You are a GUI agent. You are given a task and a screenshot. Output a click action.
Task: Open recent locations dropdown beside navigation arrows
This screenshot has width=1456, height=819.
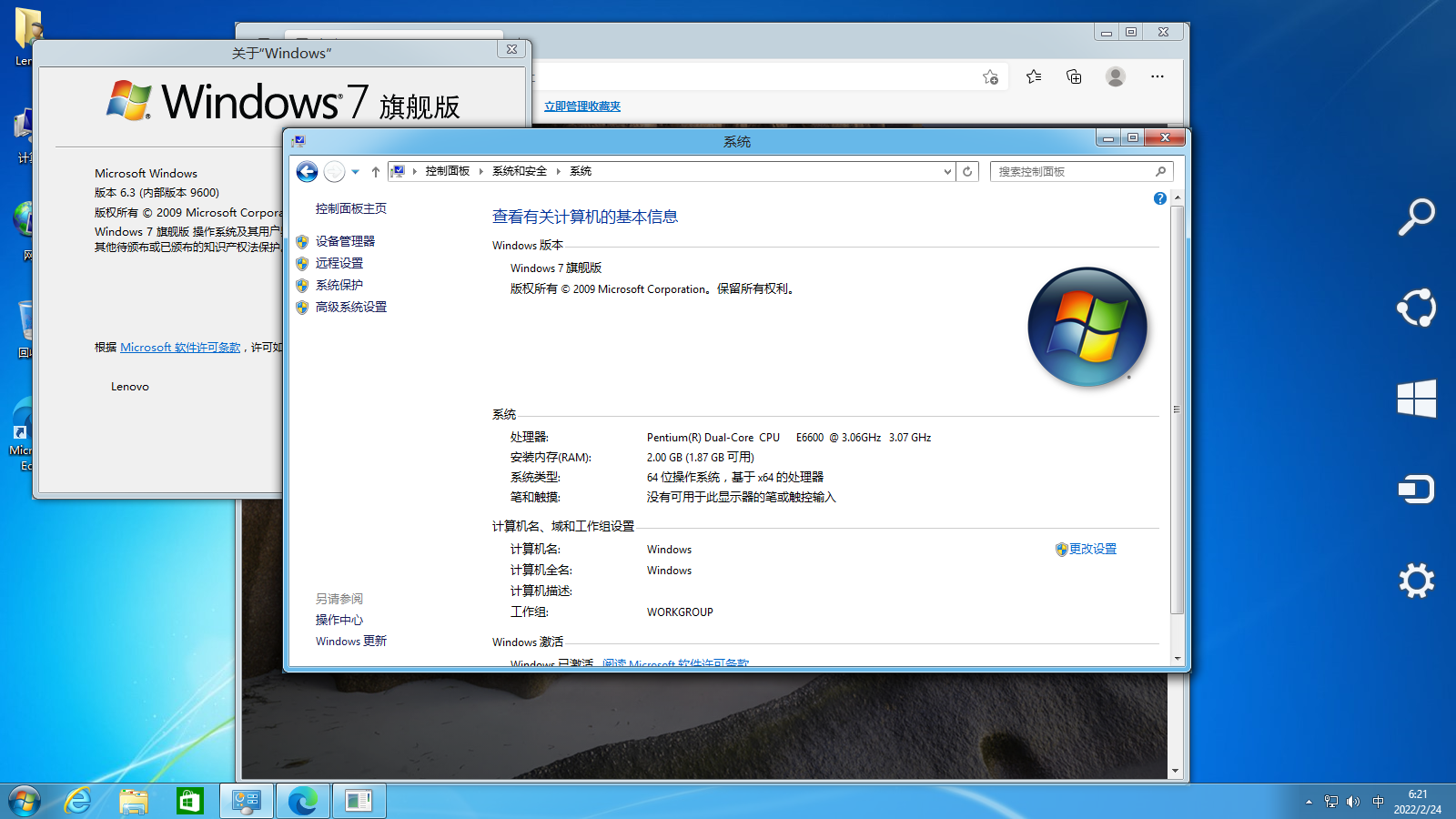[356, 171]
